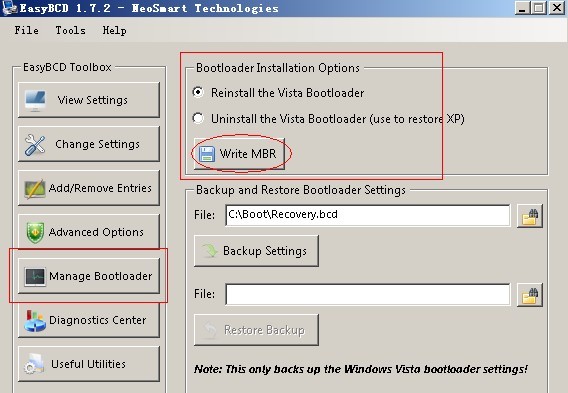Click the Restore Backup button
The width and height of the screenshot is (568, 393).
(x=256, y=330)
